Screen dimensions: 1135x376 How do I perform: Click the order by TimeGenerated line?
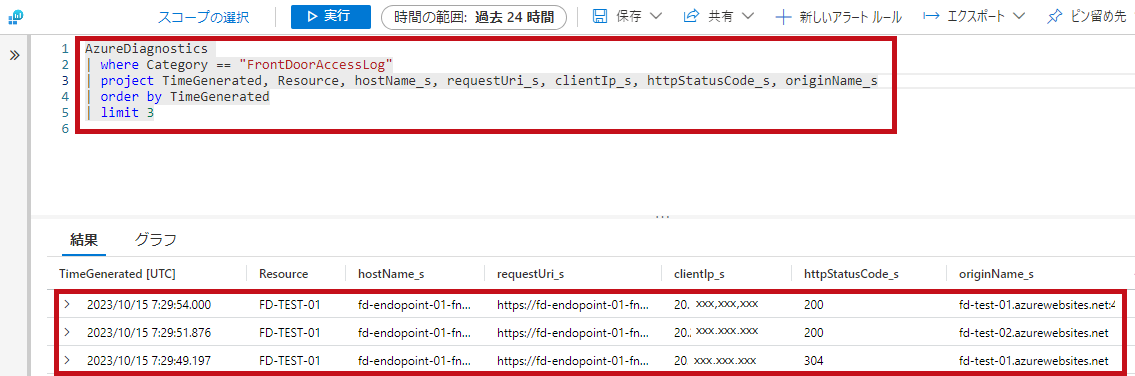(185, 97)
